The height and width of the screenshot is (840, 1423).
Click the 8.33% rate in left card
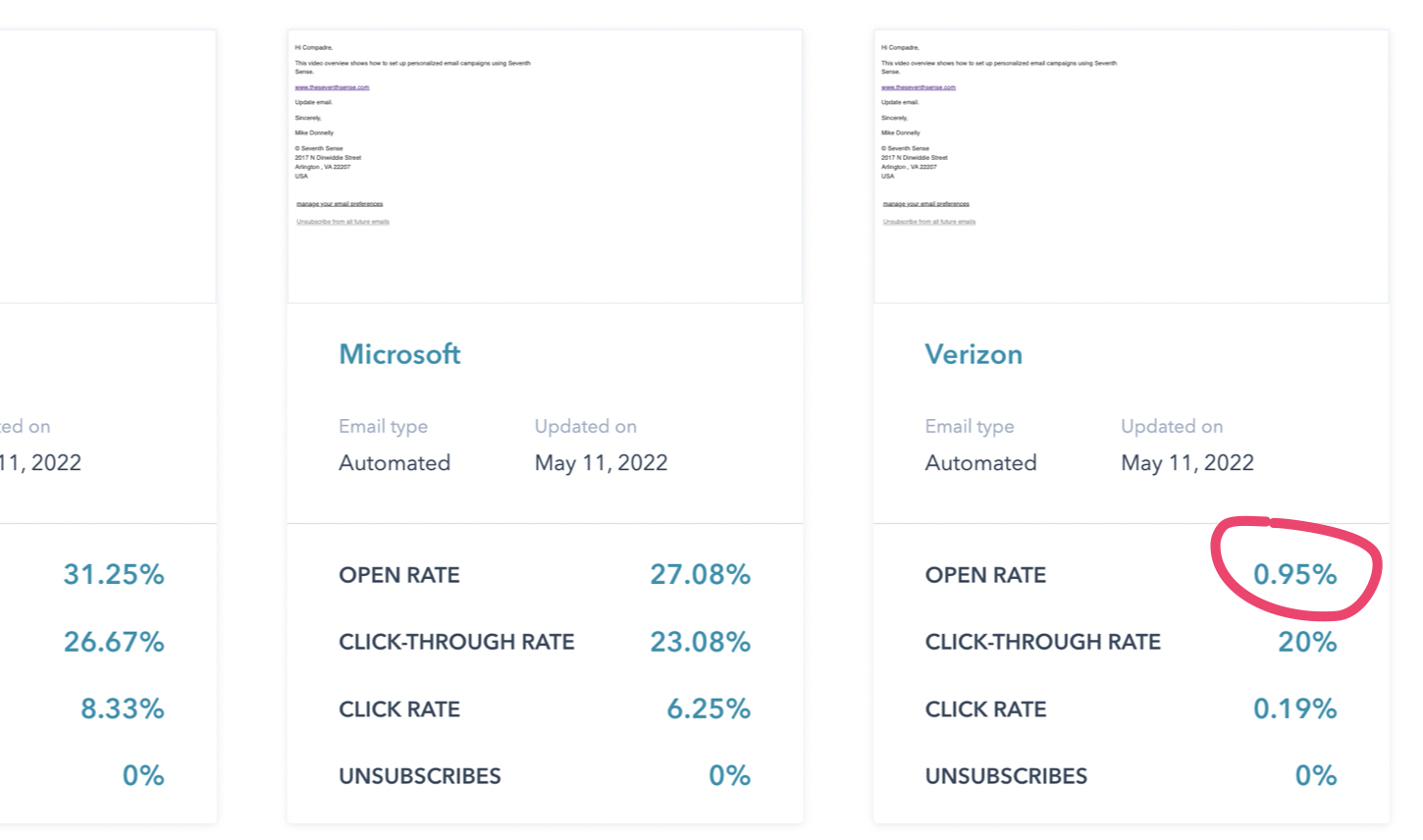coord(123,709)
